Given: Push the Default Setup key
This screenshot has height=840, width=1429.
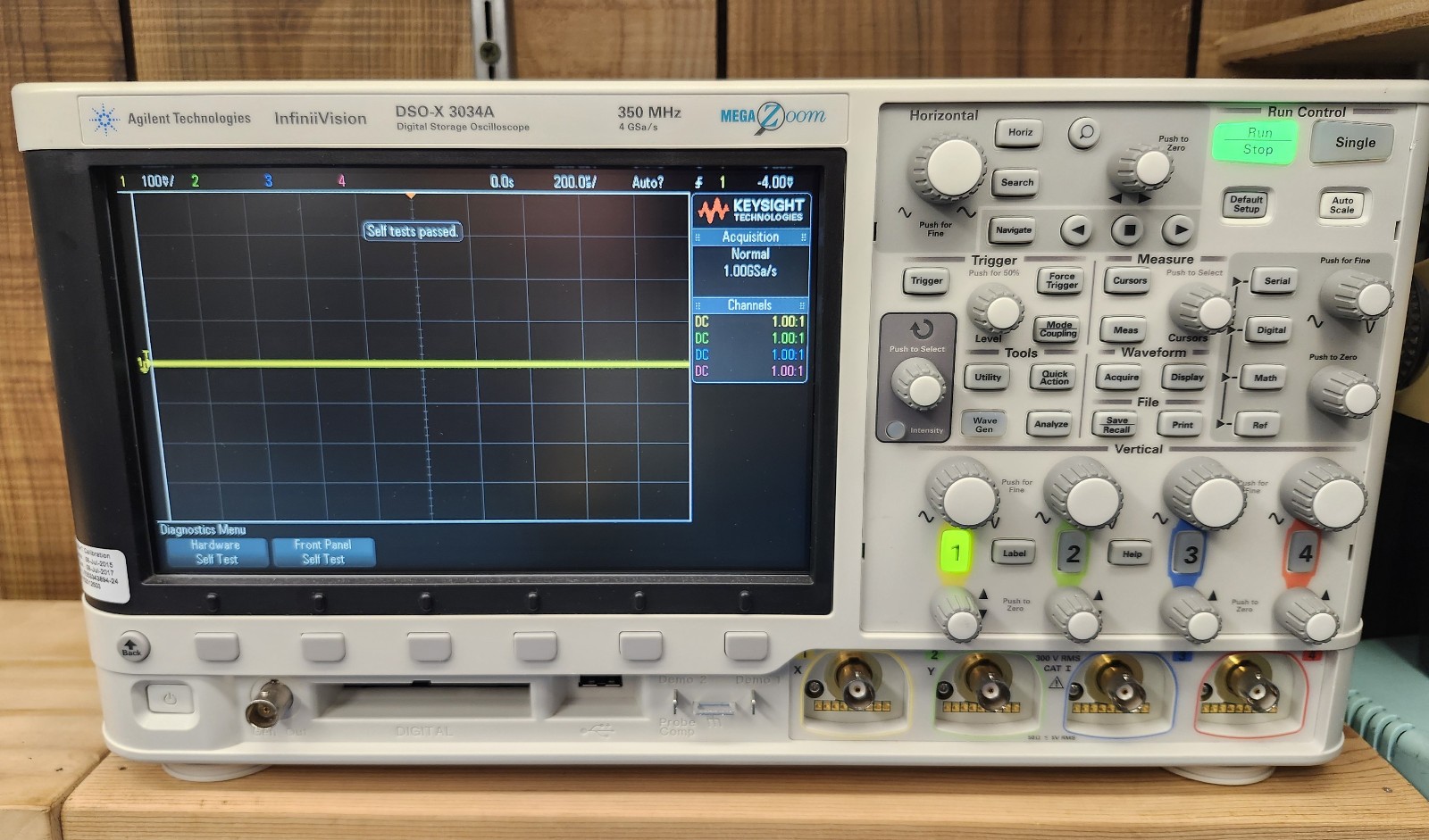Looking at the screenshot, I should click(1246, 204).
